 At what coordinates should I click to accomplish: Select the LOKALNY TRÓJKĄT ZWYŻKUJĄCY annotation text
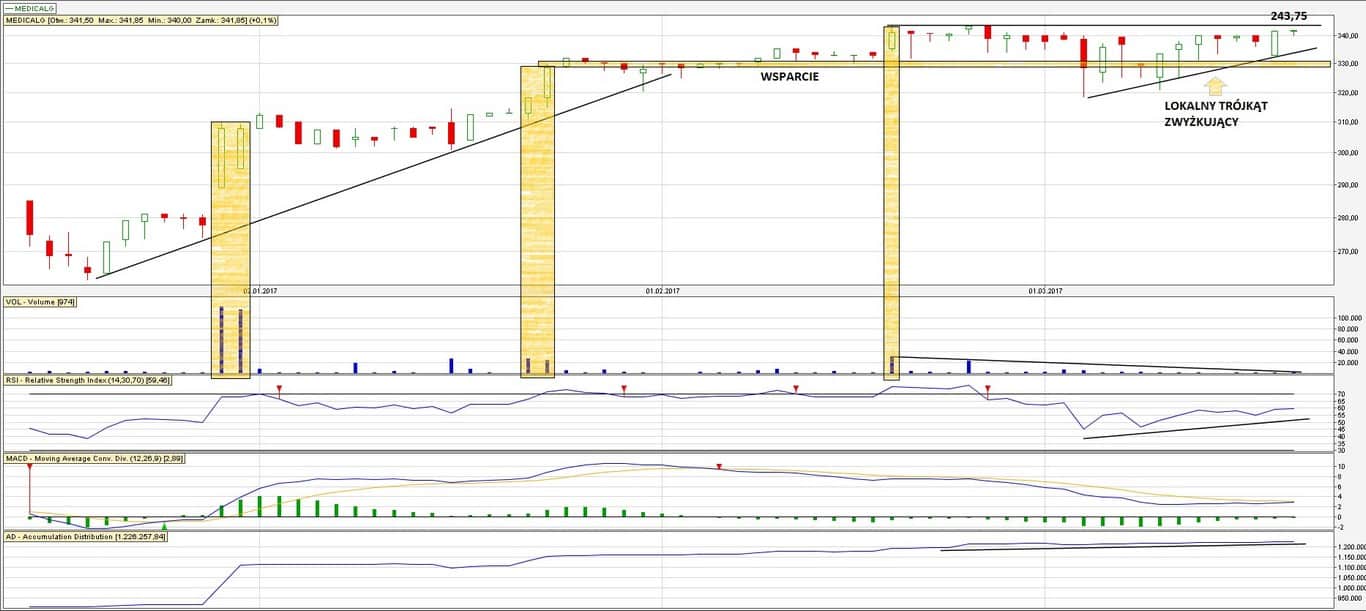tap(1215, 114)
